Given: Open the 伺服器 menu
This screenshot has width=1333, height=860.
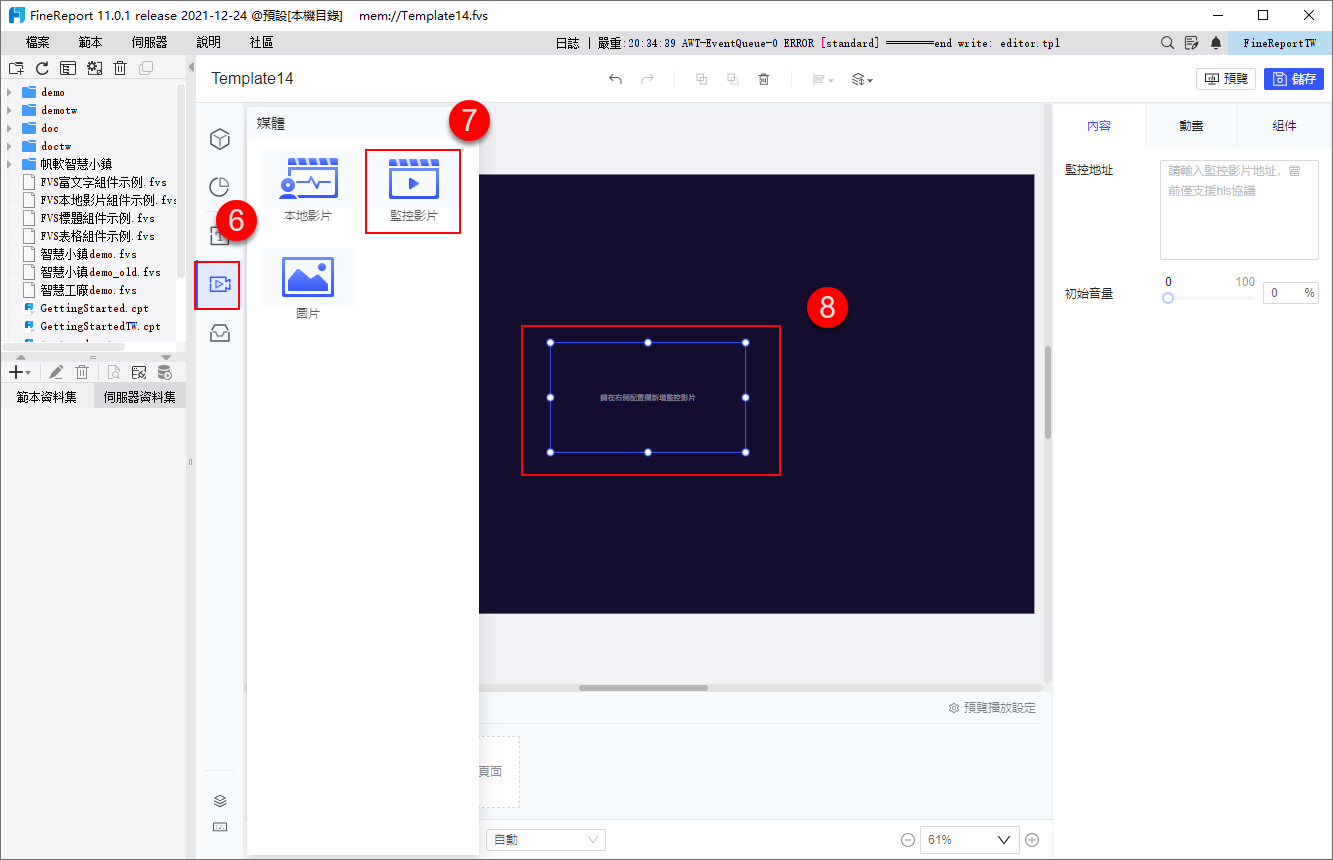Looking at the screenshot, I should pyautogui.click(x=149, y=43).
